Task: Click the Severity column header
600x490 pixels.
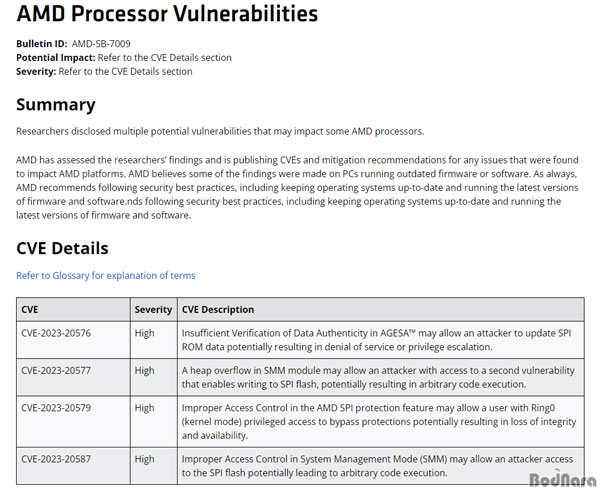Action: 153,309
